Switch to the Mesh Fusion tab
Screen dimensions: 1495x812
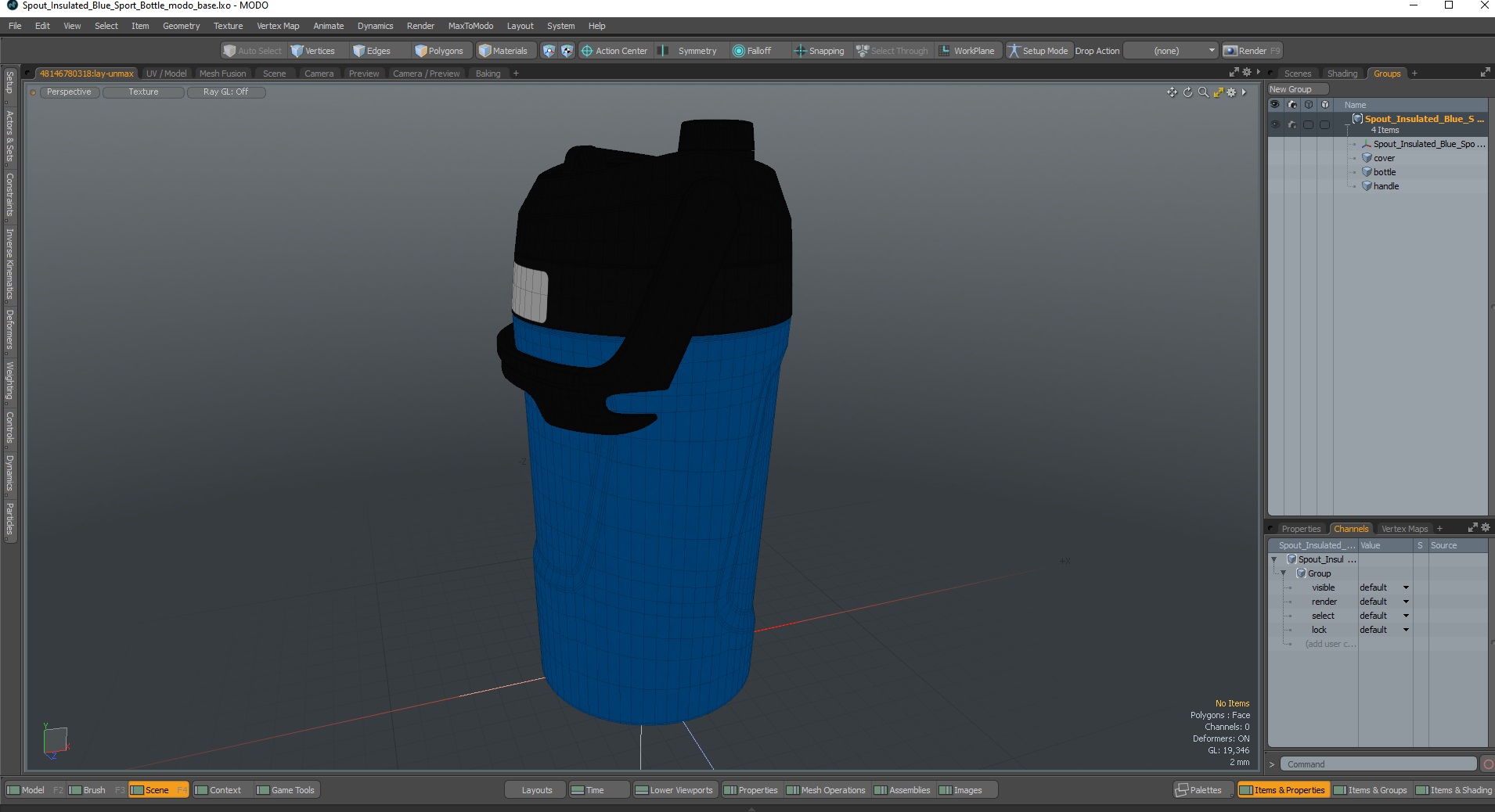click(x=222, y=74)
